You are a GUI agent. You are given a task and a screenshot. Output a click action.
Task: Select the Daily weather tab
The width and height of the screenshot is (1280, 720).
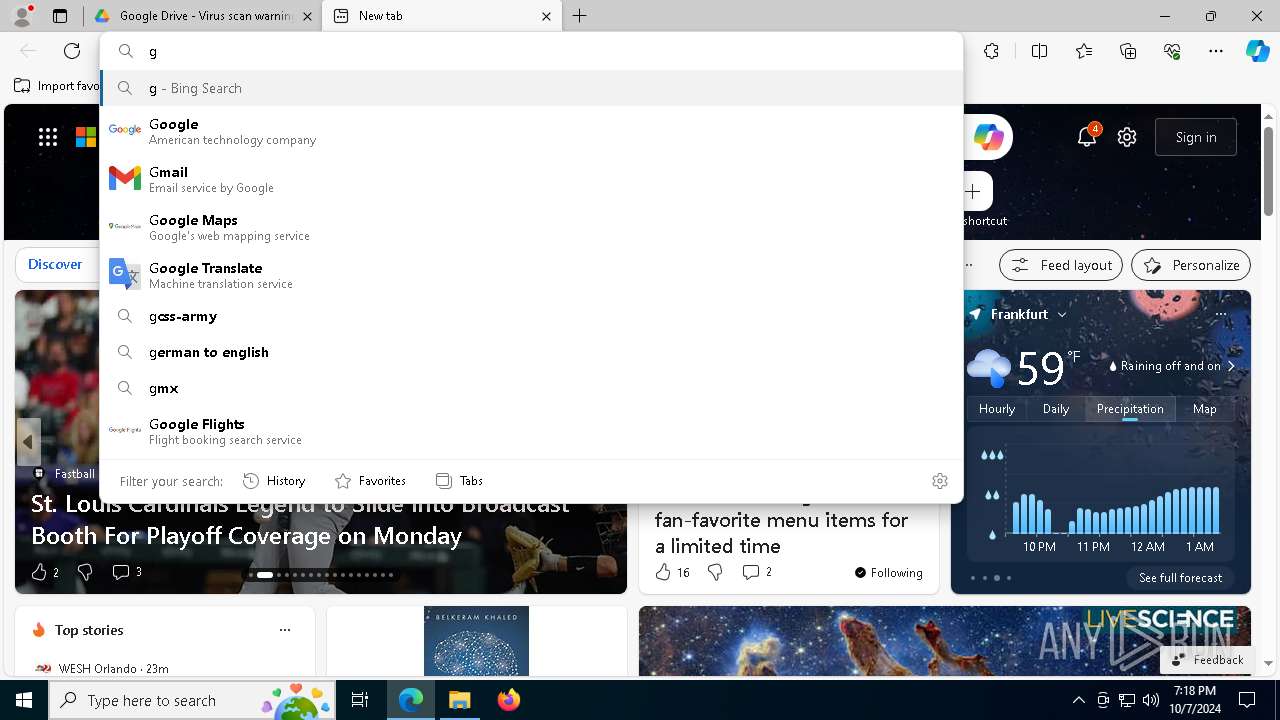click(x=1056, y=408)
